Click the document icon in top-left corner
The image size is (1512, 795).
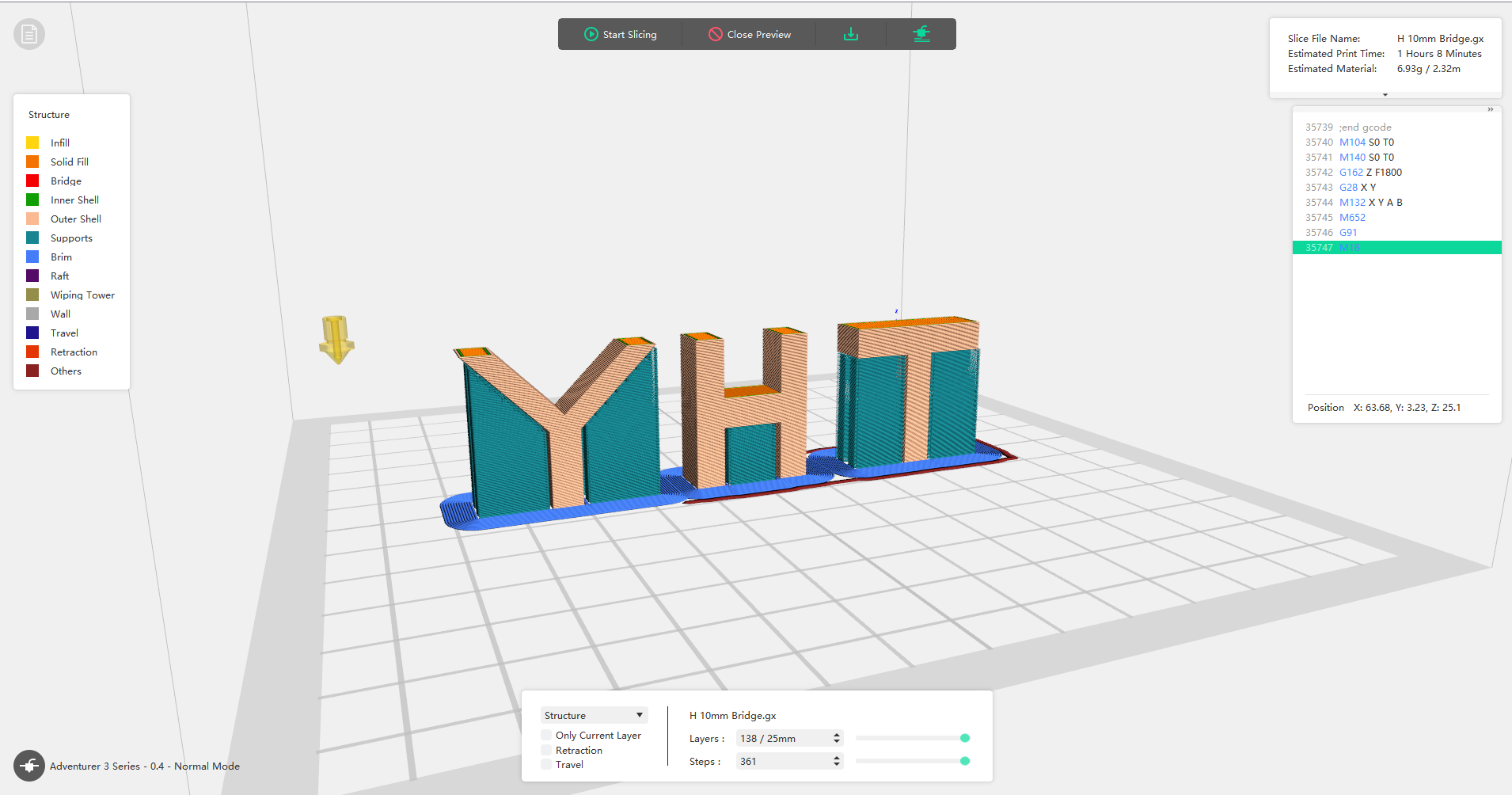pos(29,34)
